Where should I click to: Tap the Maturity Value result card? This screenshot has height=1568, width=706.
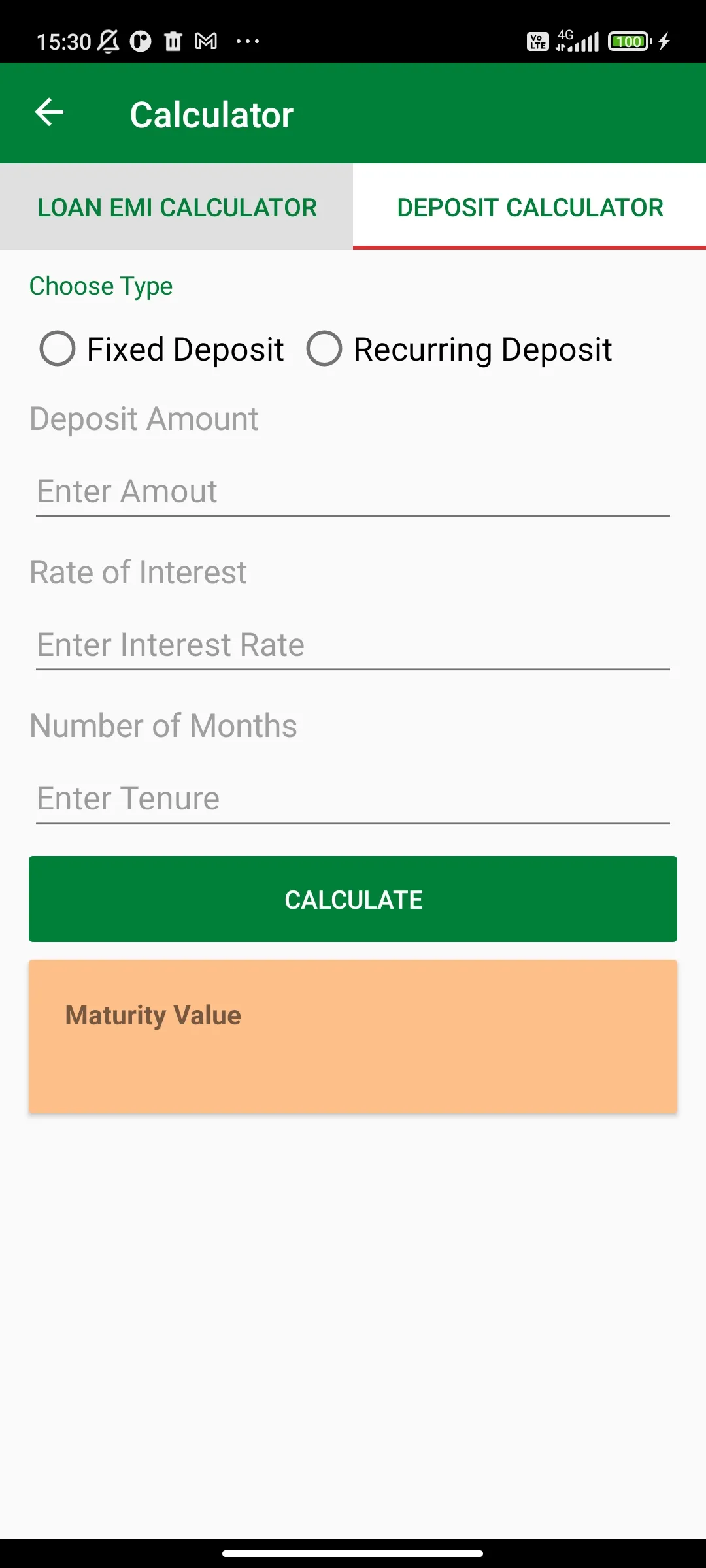353,1037
